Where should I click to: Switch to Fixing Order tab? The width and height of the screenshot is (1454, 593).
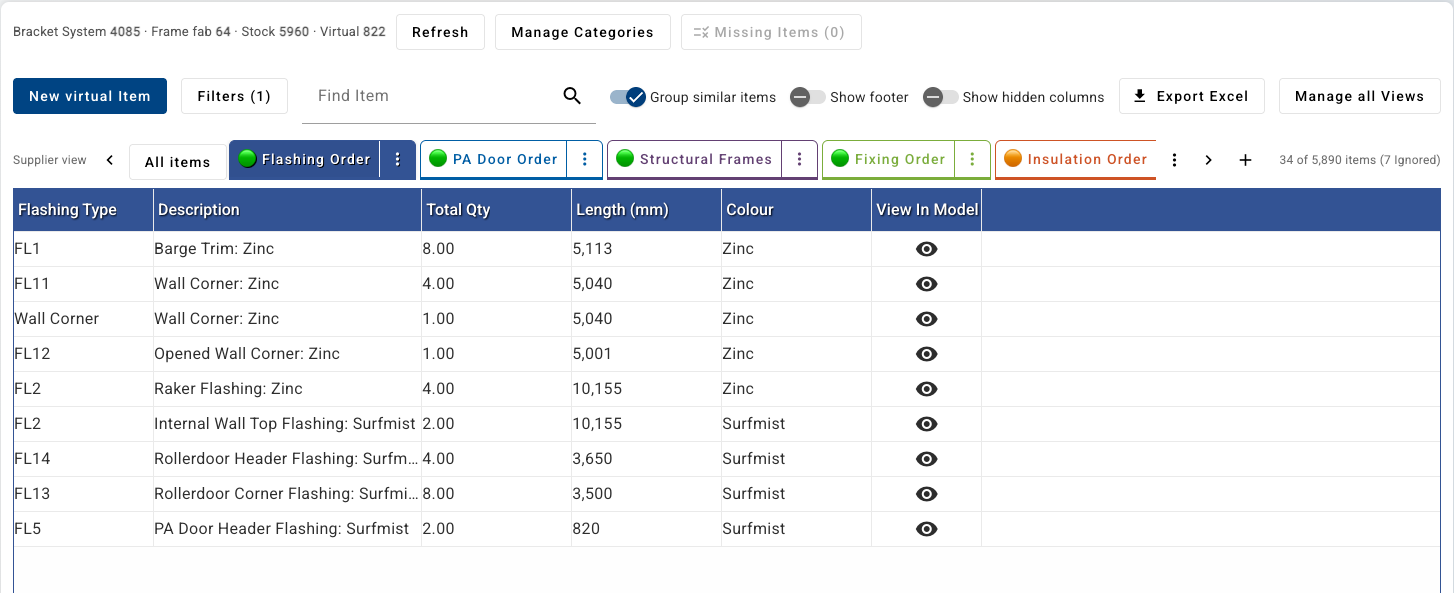[888, 159]
